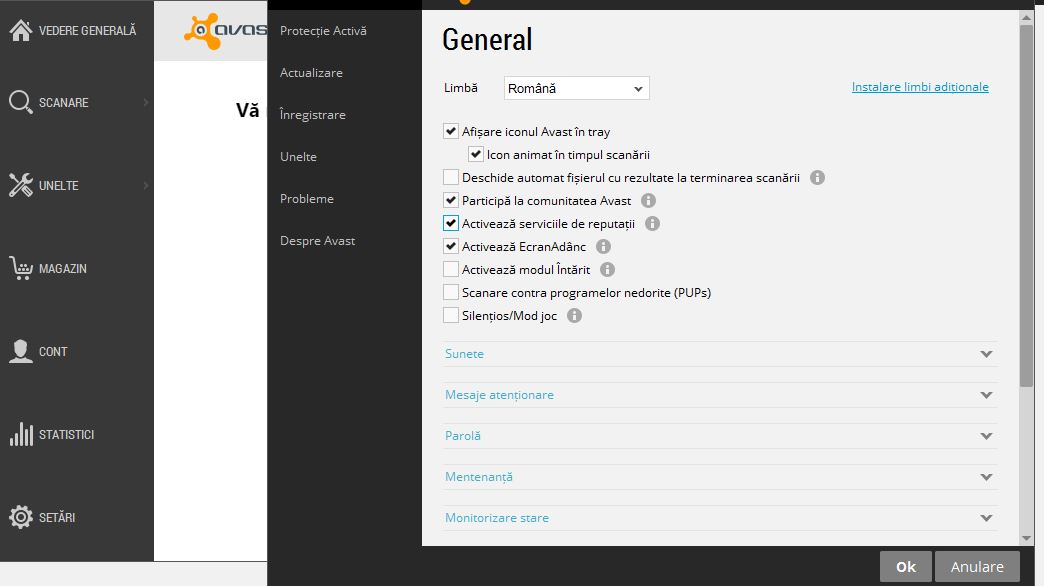Enable Scanare contra programelor nedorite checkbox
This screenshot has width=1044, height=586.
pos(451,292)
